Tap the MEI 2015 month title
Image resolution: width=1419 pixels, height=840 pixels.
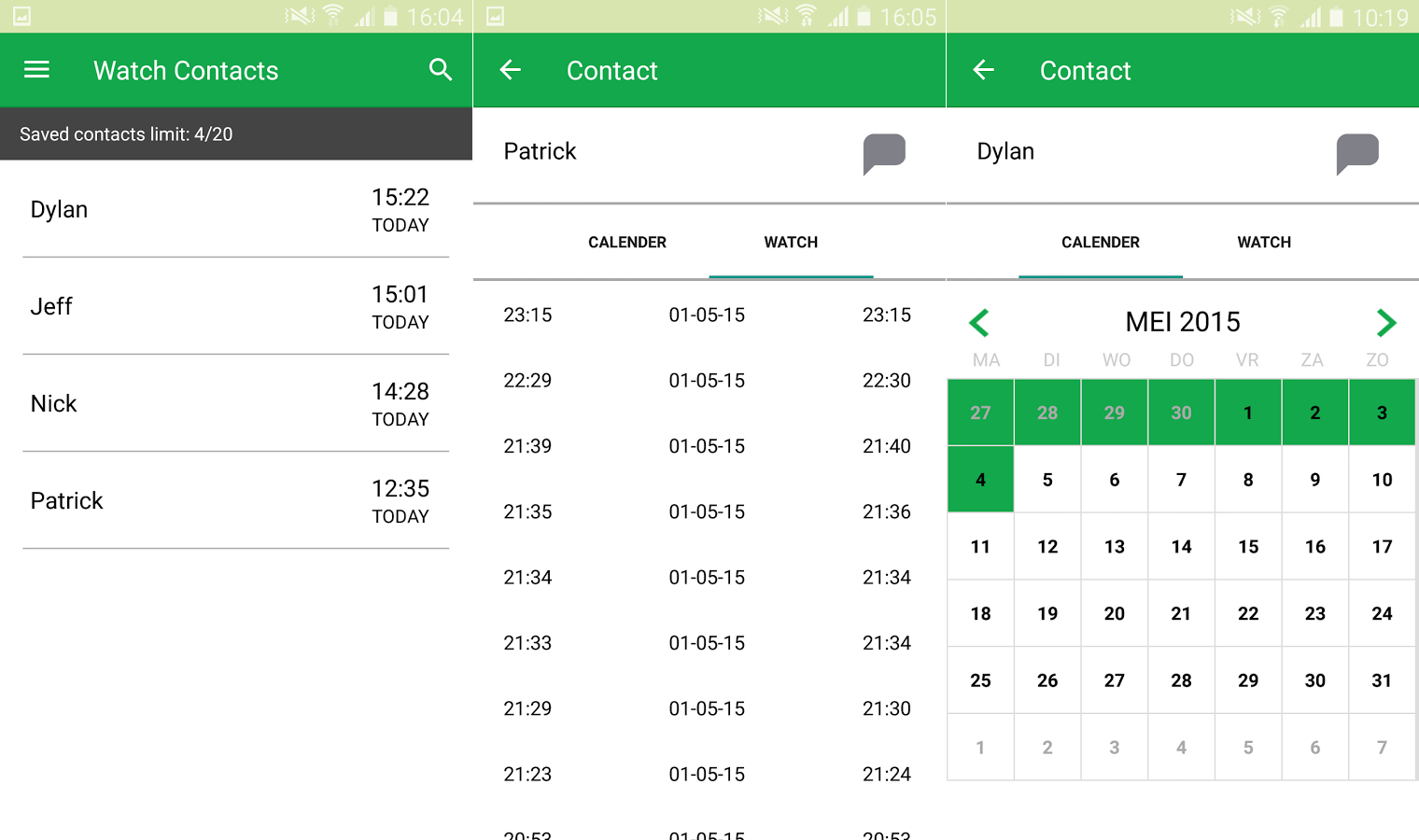[1183, 322]
